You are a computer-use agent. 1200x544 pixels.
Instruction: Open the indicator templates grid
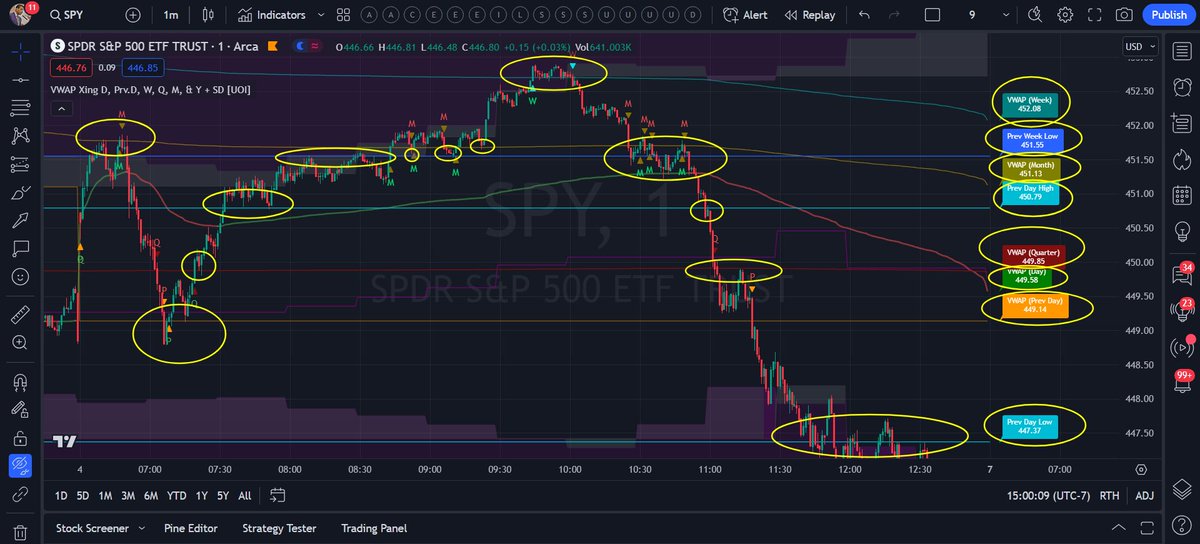click(x=344, y=15)
